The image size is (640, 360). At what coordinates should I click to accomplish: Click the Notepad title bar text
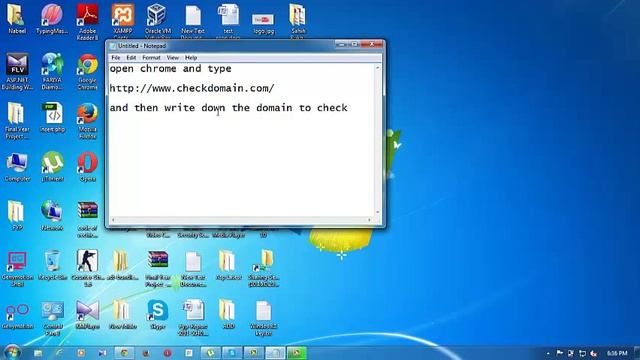click(x=142, y=46)
